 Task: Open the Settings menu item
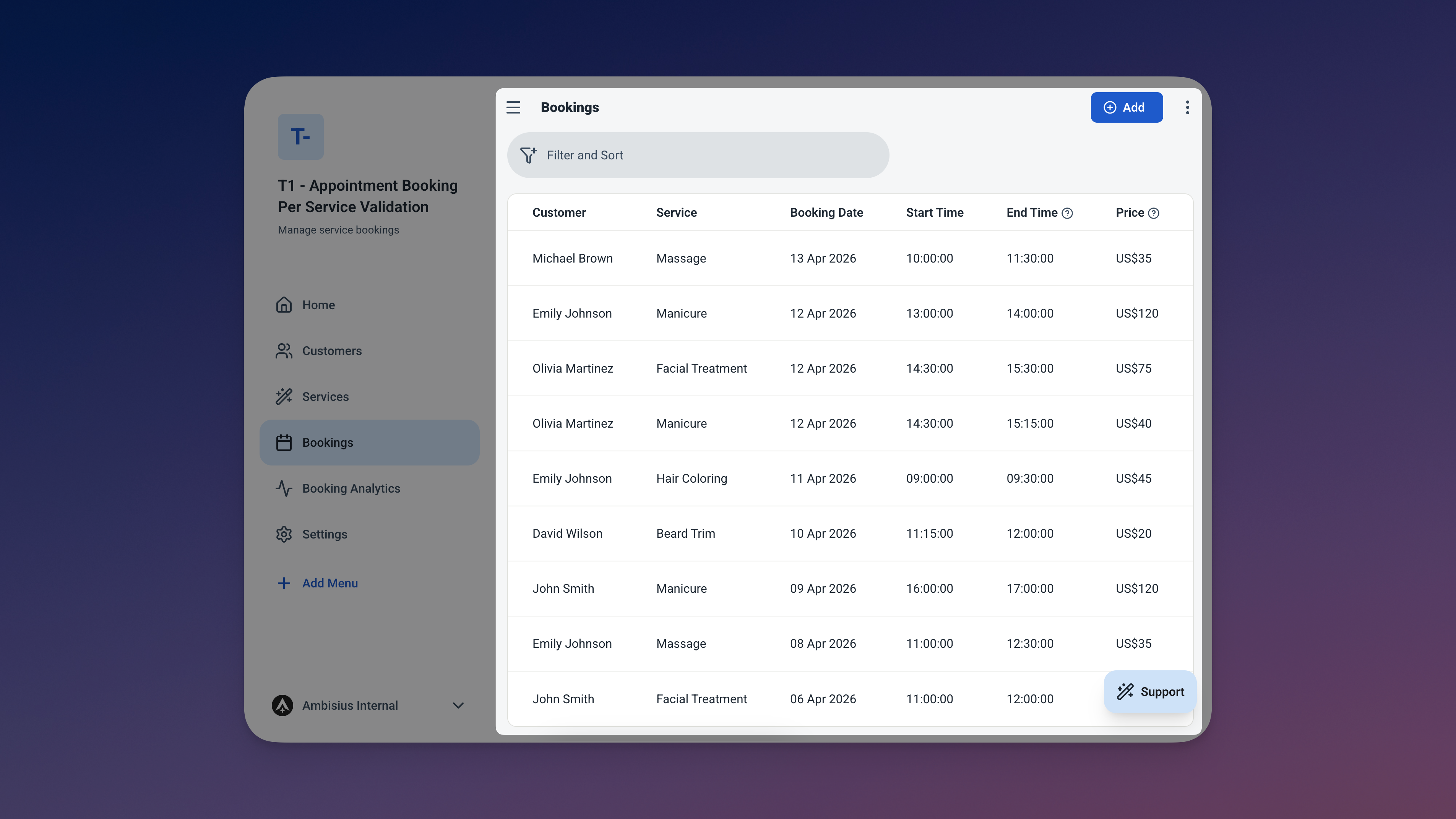[x=325, y=534]
